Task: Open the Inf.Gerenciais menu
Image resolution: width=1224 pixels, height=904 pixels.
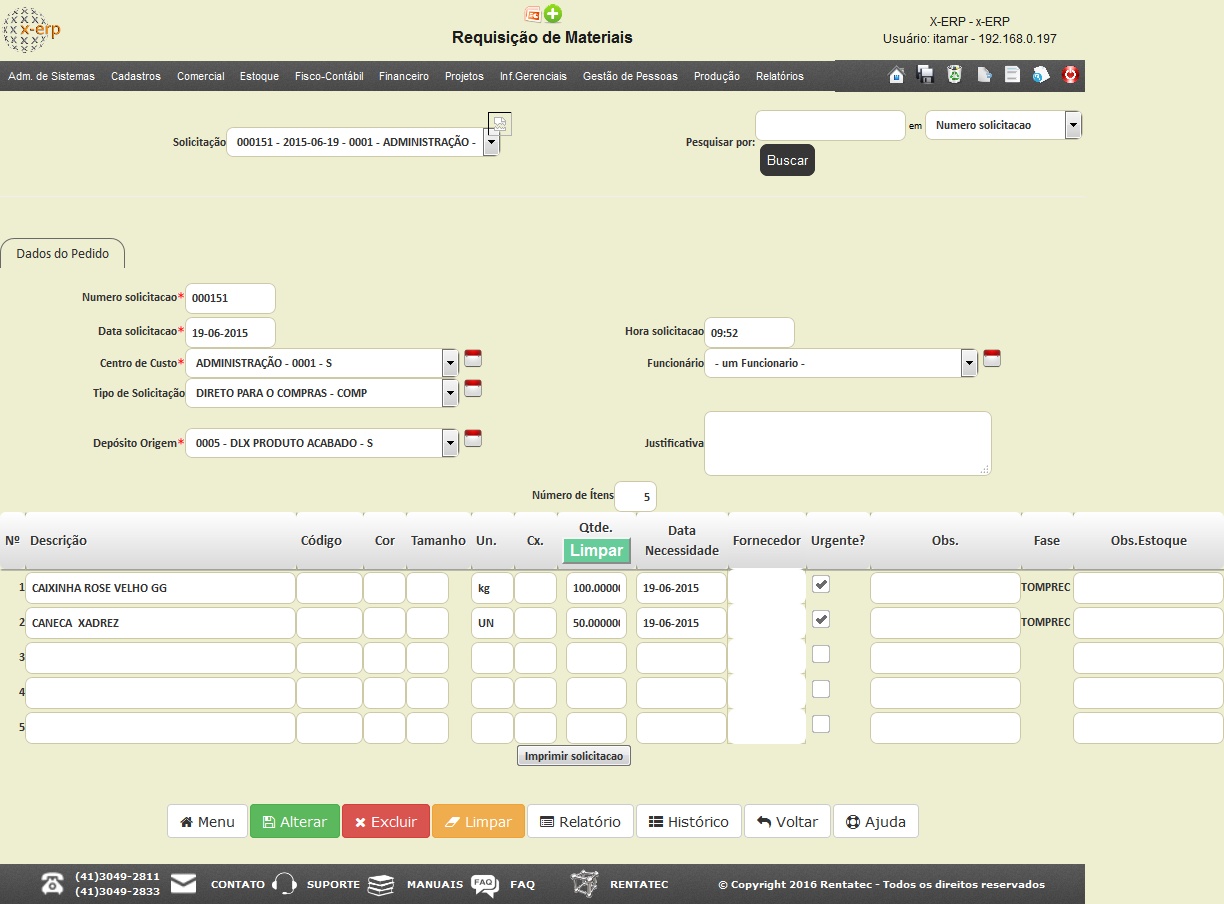Action: (x=533, y=76)
